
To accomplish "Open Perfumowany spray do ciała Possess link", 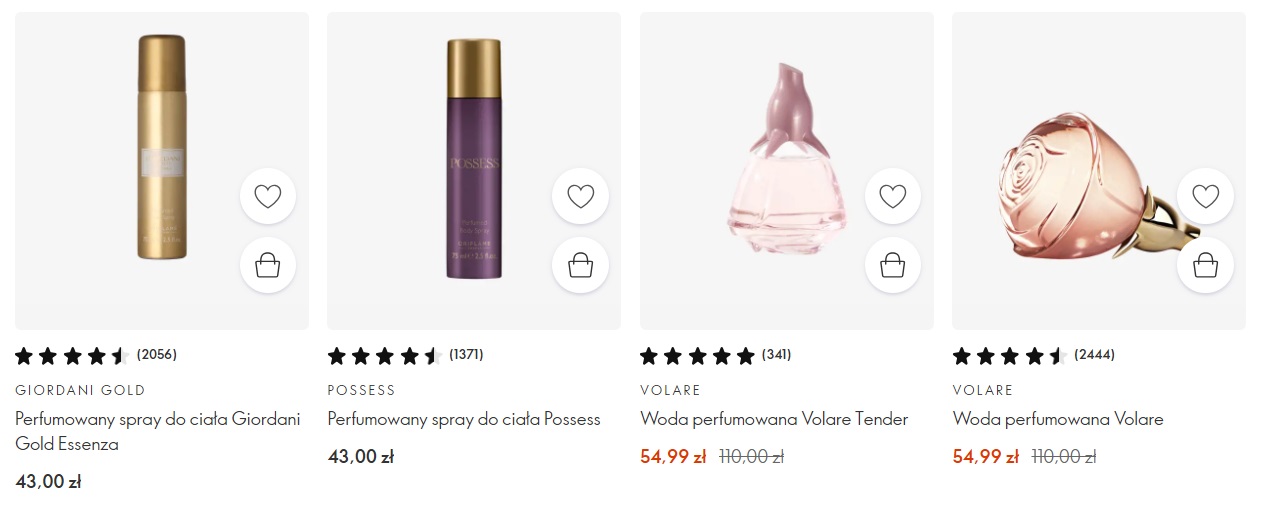I will [x=464, y=419].
